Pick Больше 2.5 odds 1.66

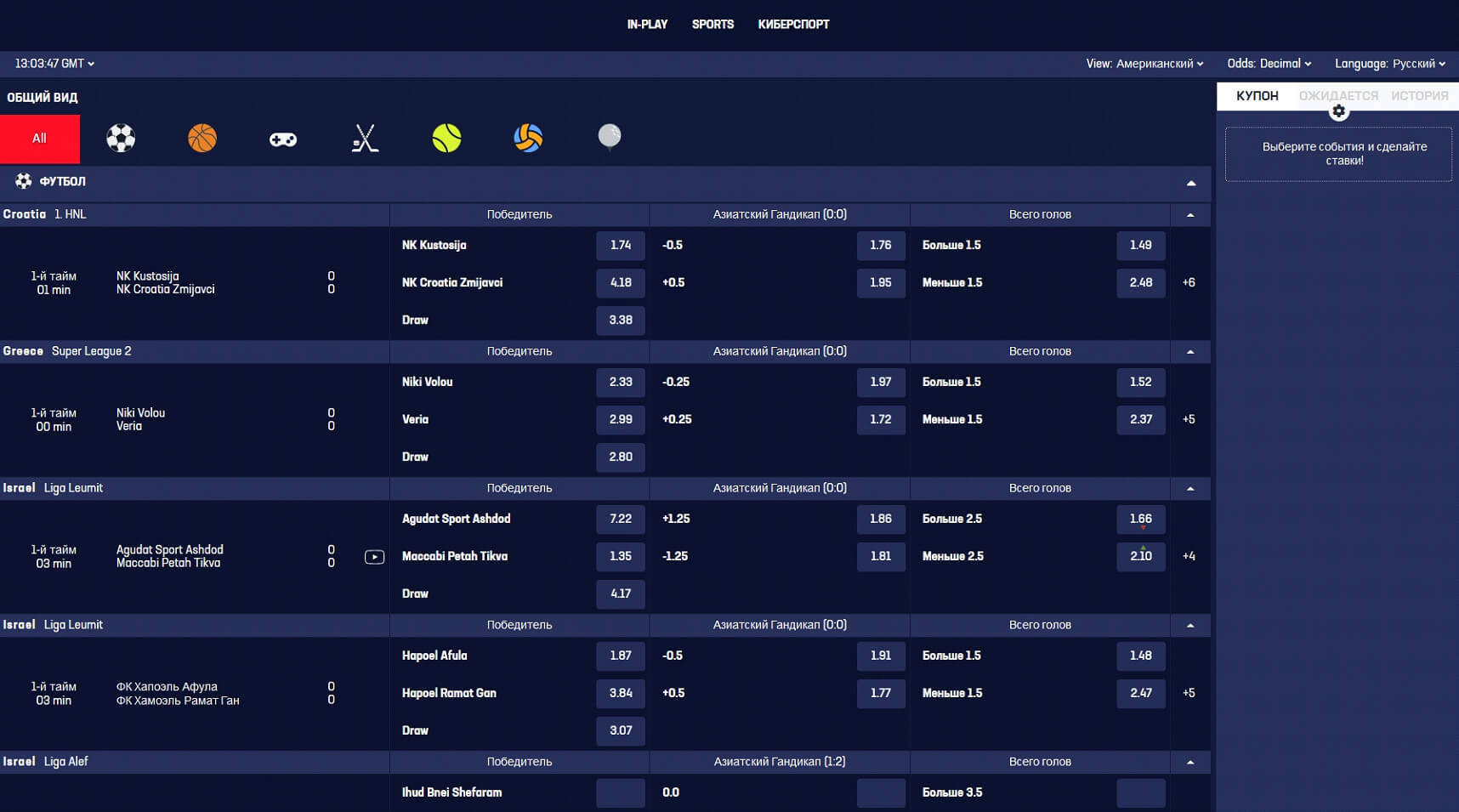click(1141, 520)
